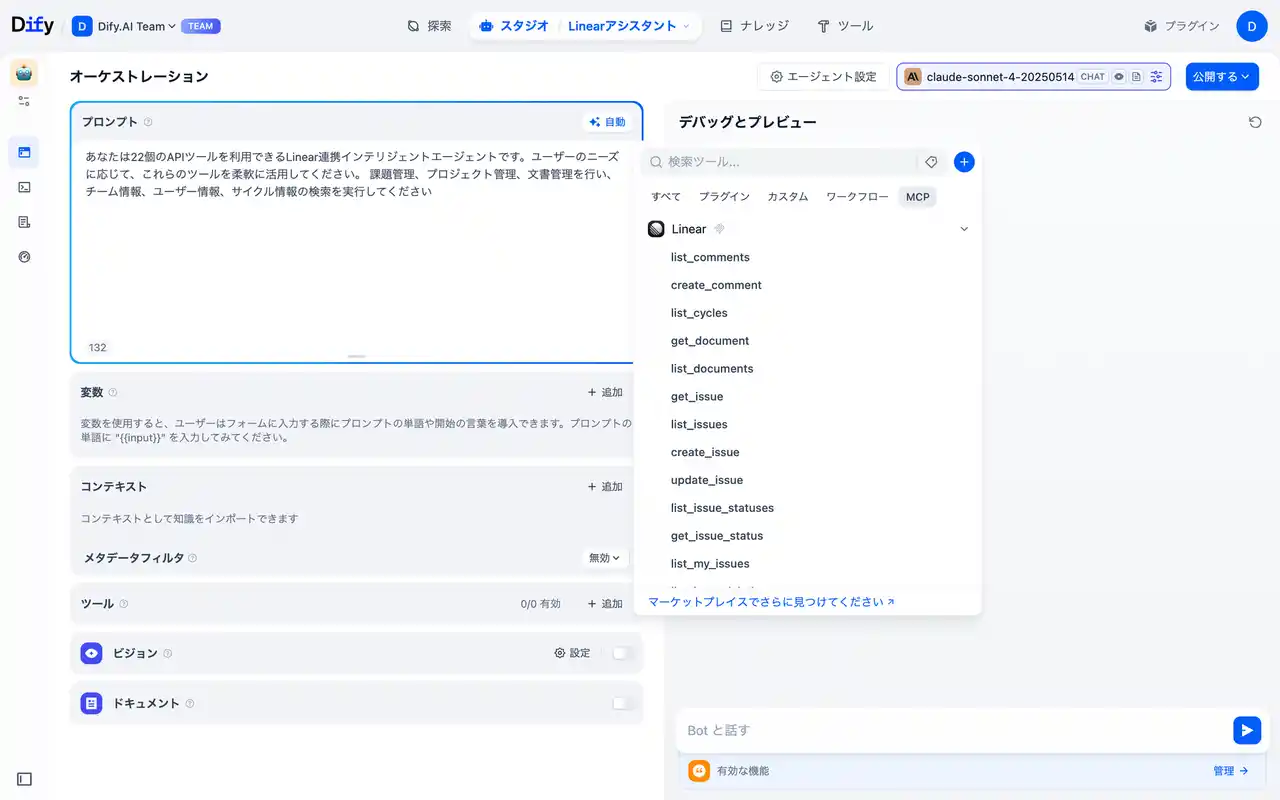Screen dimensions: 1280x800
Task: Open the 公開する dropdown button
Action: [1221, 77]
